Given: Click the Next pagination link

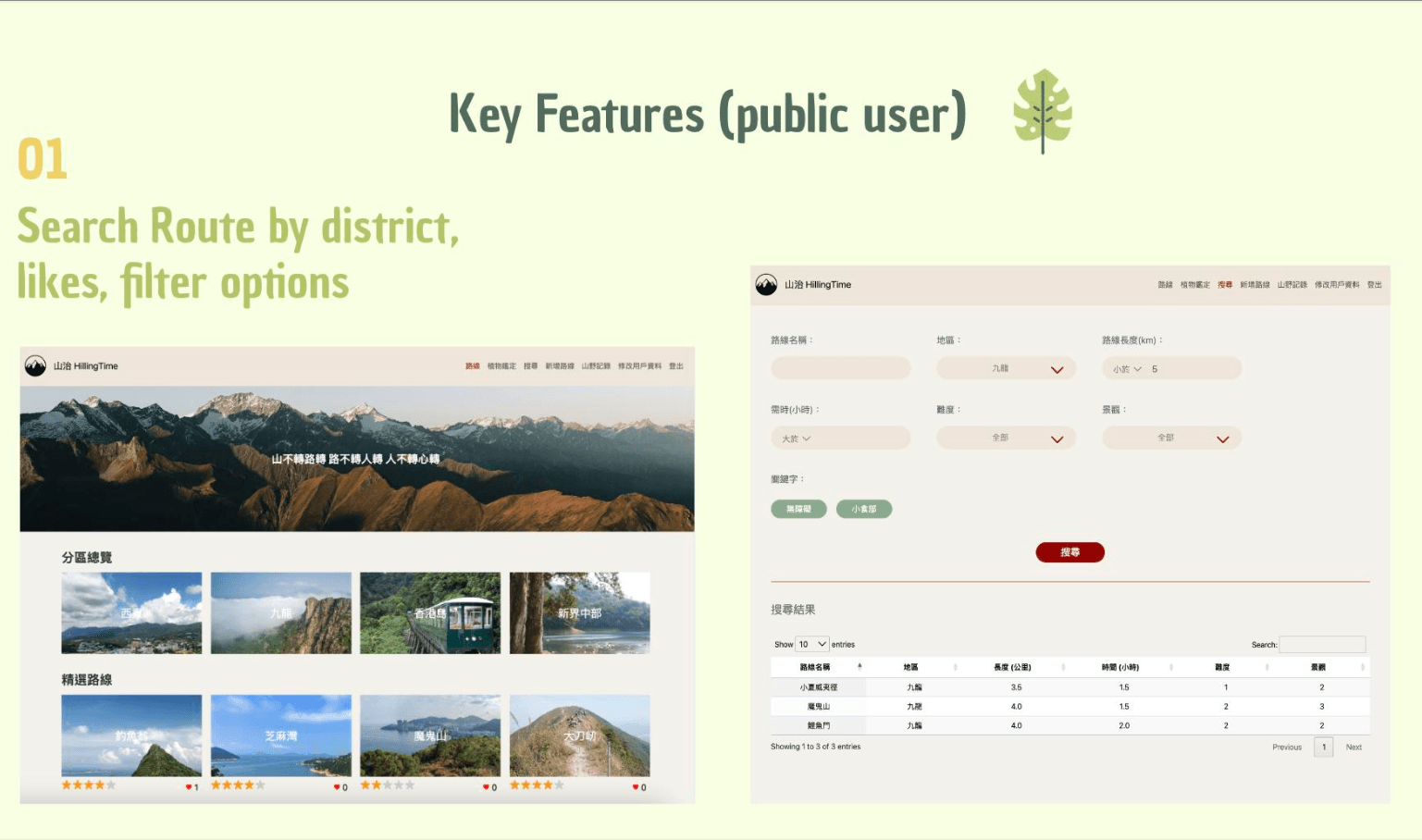Looking at the screenshot, I should [1354, 747].
